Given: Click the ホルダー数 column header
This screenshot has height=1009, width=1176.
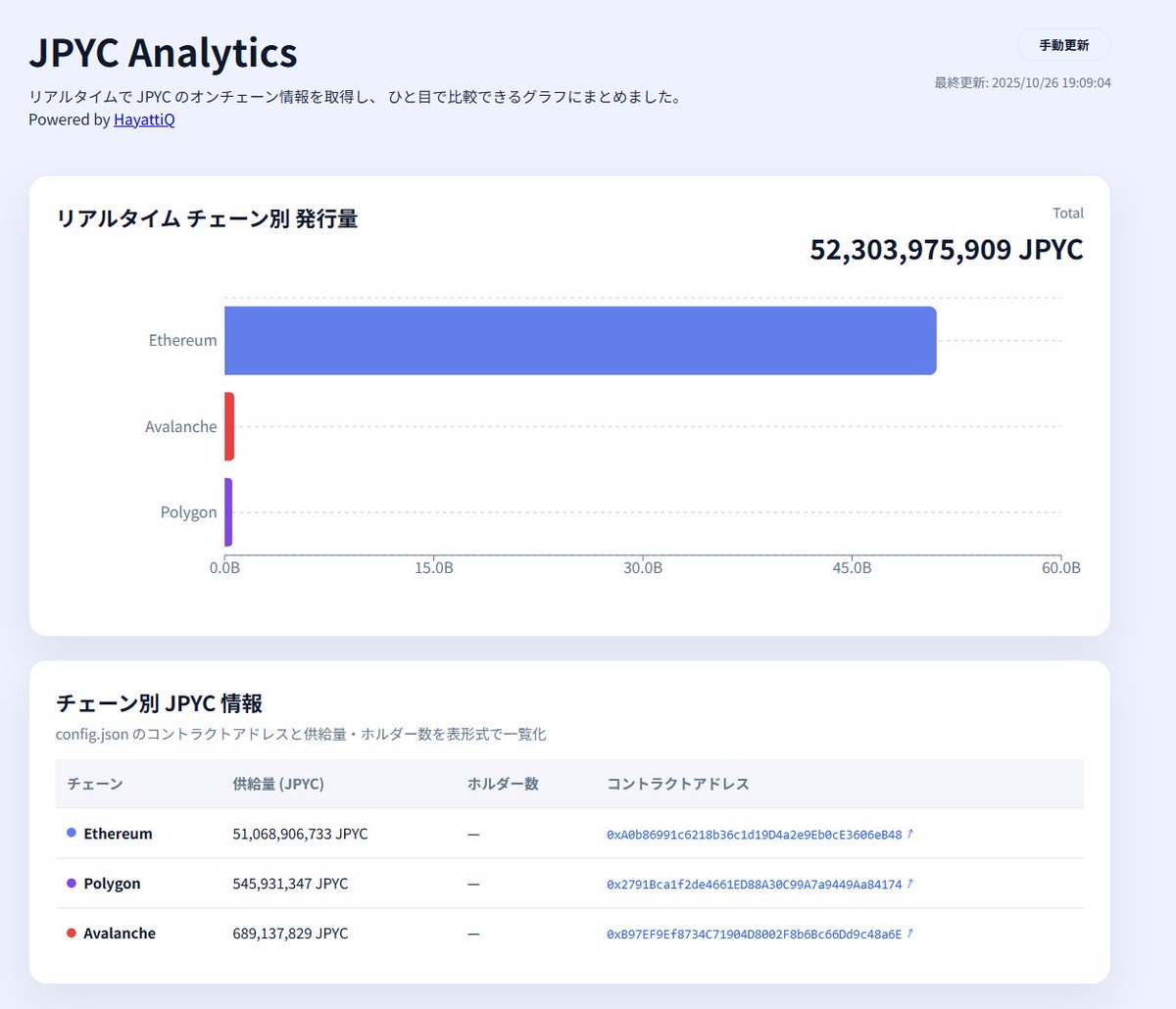Looking at the screenshot, I should point(502,784).
